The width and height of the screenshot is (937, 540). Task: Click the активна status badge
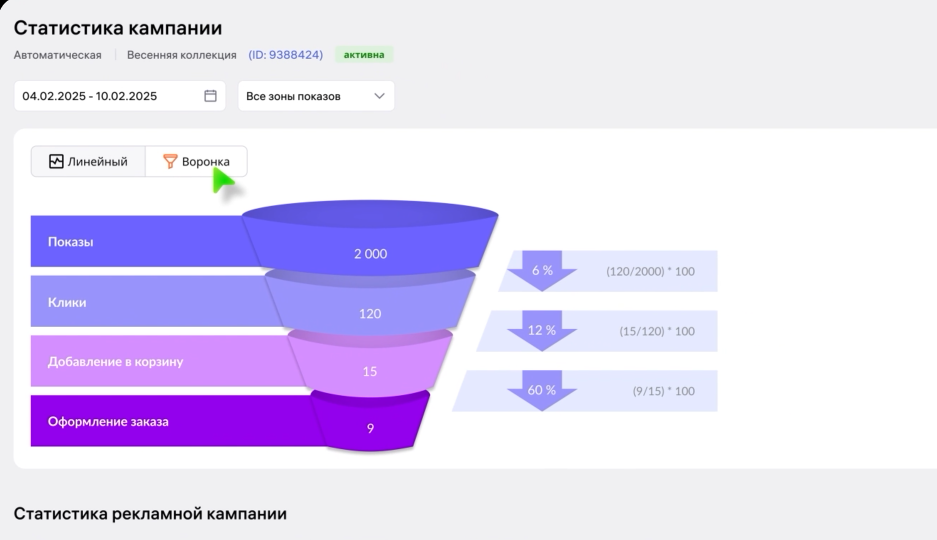tap(364, 54)
